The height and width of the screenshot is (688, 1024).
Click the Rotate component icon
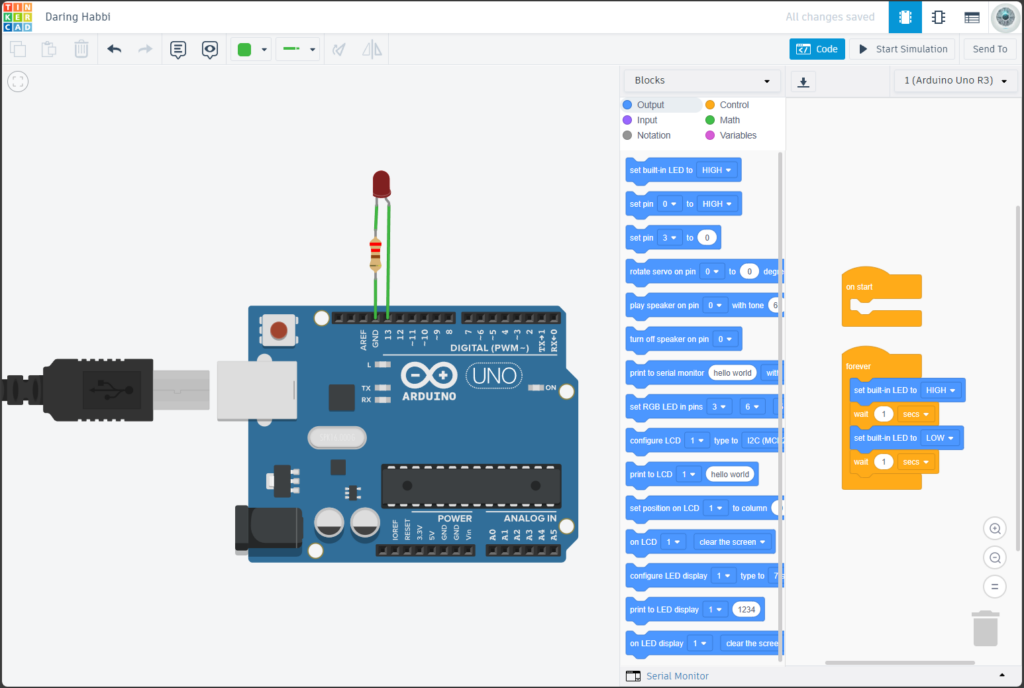339,49
